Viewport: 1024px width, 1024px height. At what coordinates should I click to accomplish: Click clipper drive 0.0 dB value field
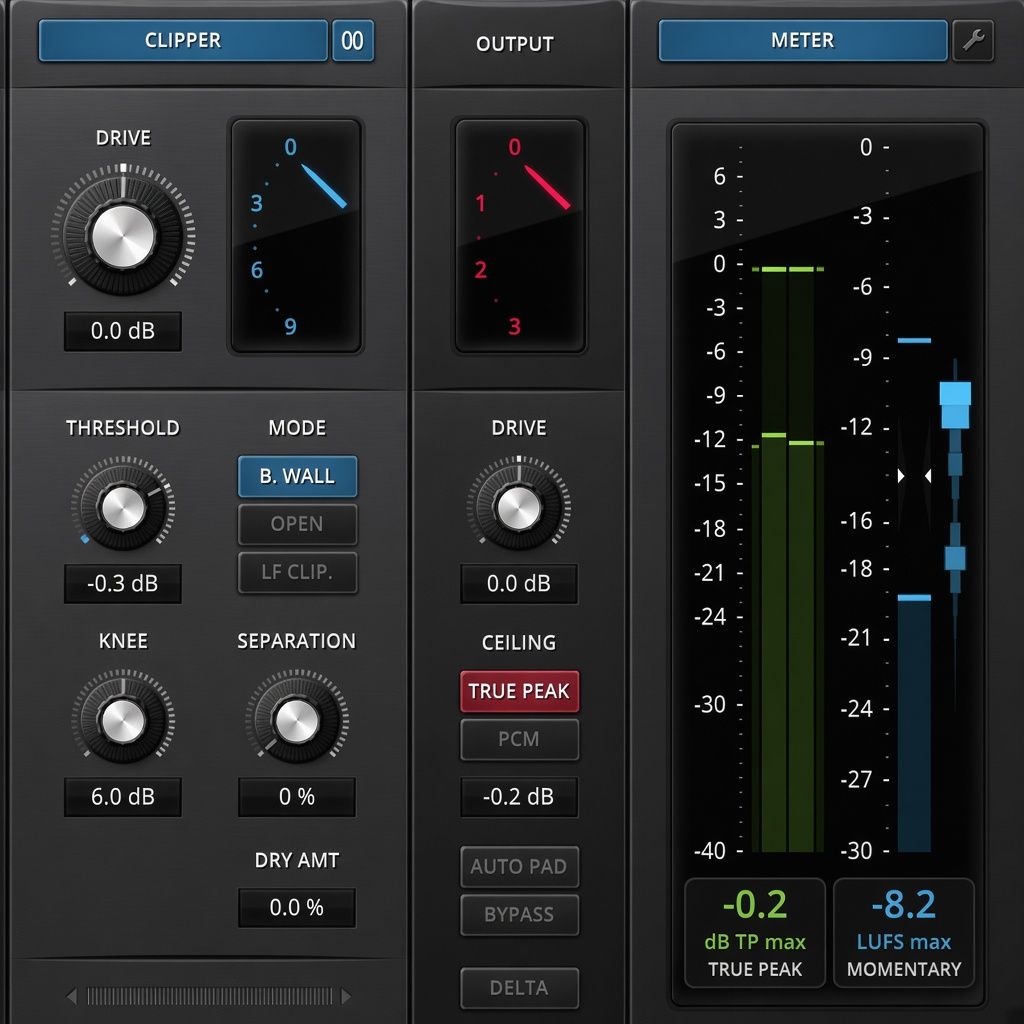(x=123, y=331)
